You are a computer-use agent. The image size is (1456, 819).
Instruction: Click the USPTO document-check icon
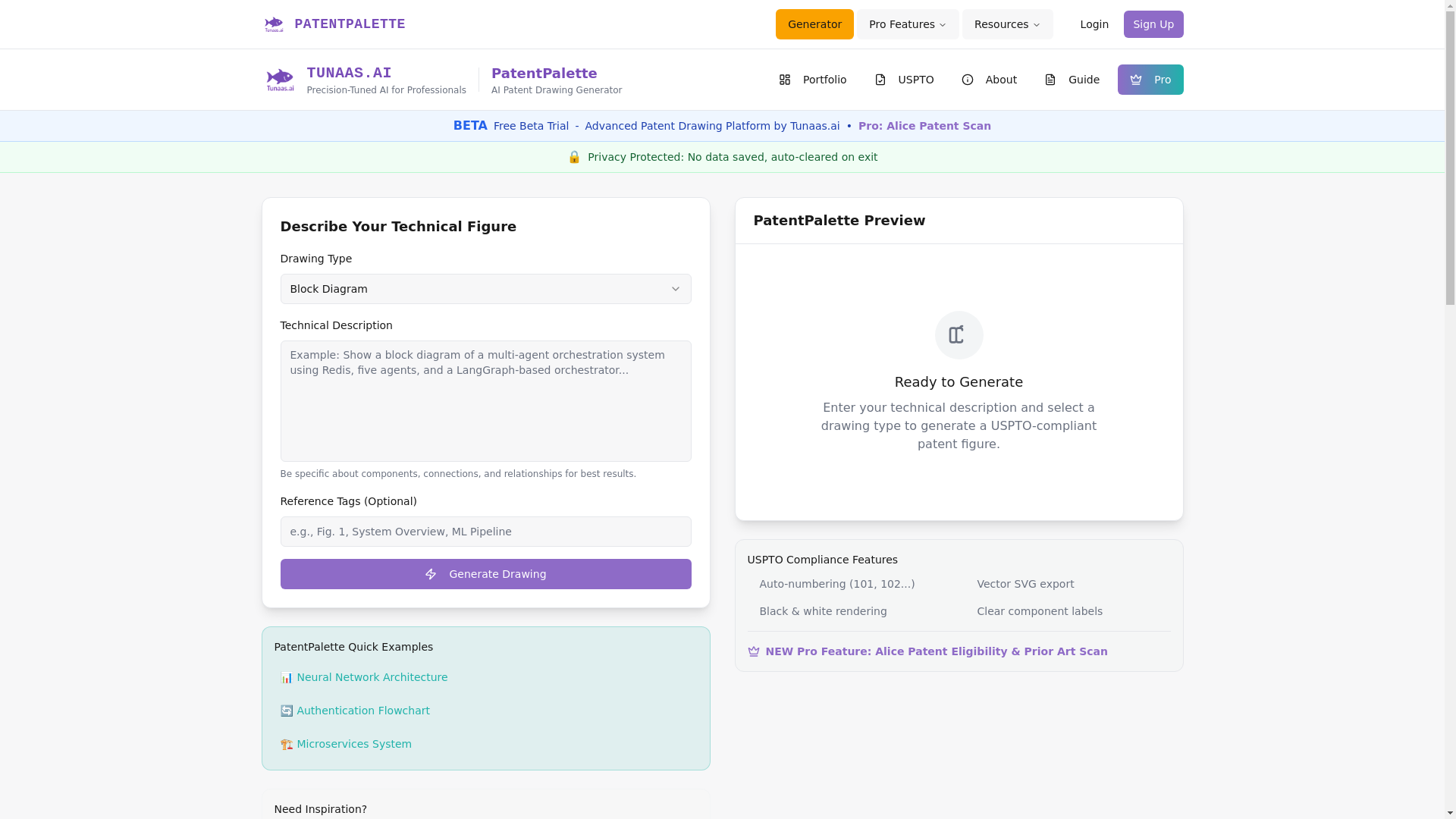[x=880, y=80]
